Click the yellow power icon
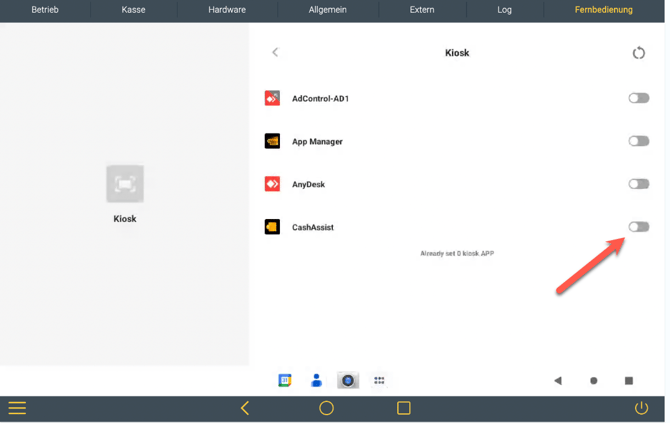 click(641, 408)
